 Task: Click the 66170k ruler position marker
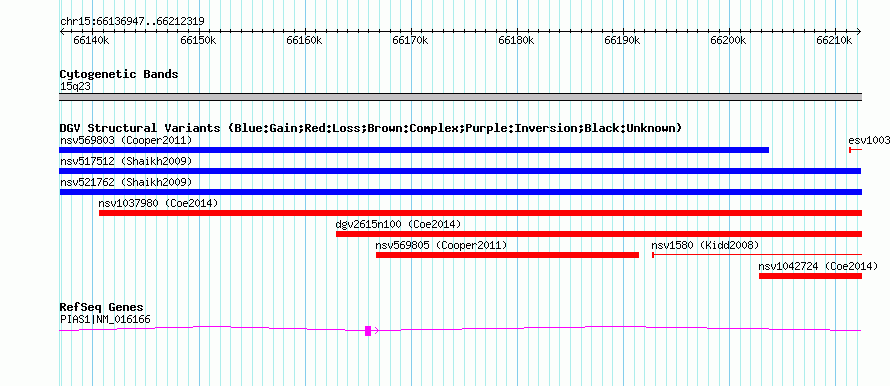click(x=410, y=40)
